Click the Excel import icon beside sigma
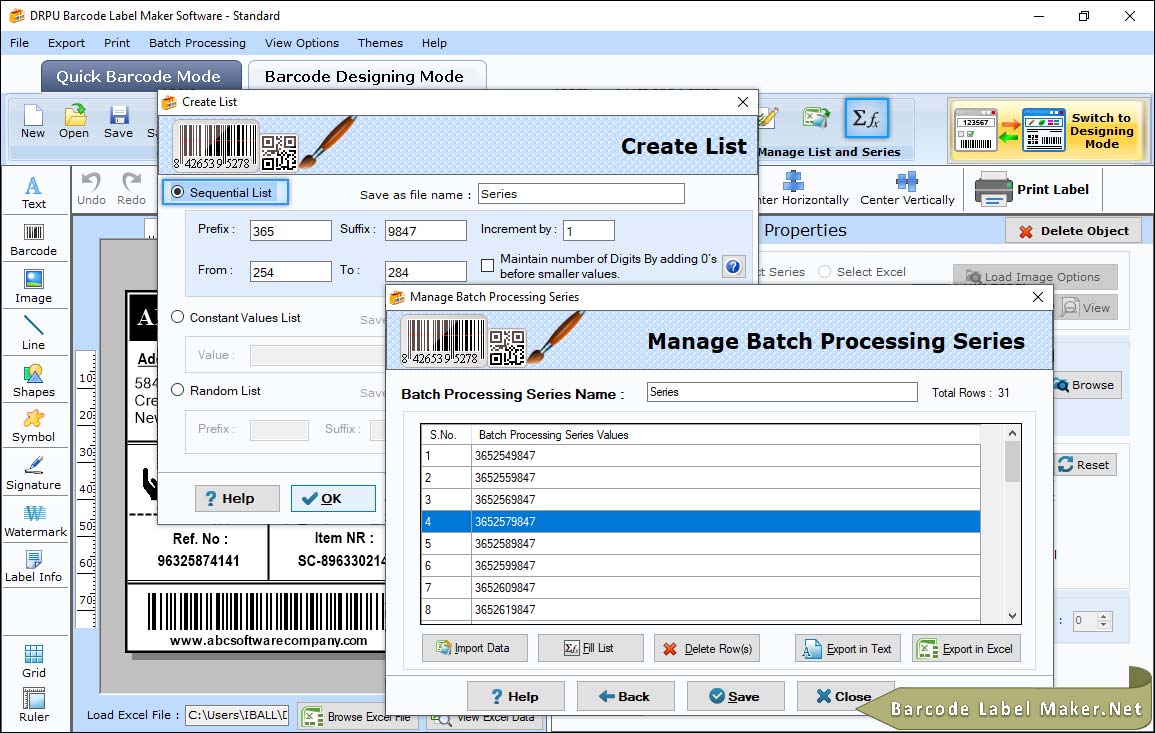Screen dimensions: 1155x733 coord(816,118)
